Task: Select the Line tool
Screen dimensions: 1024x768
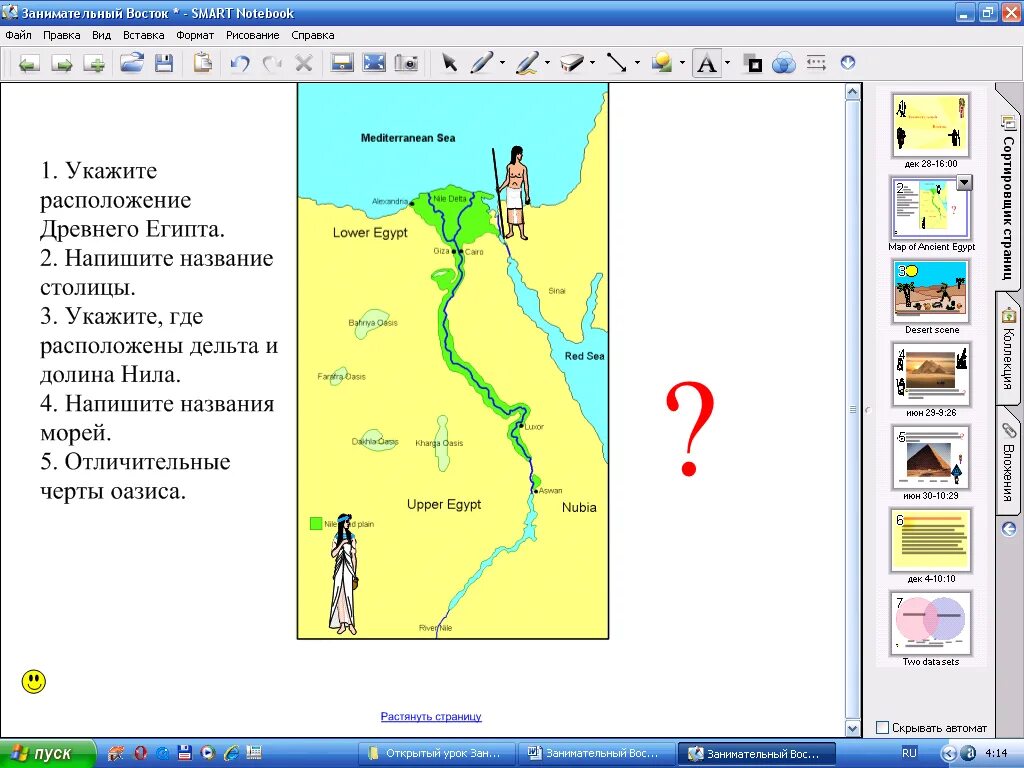Action: (616, 63)
